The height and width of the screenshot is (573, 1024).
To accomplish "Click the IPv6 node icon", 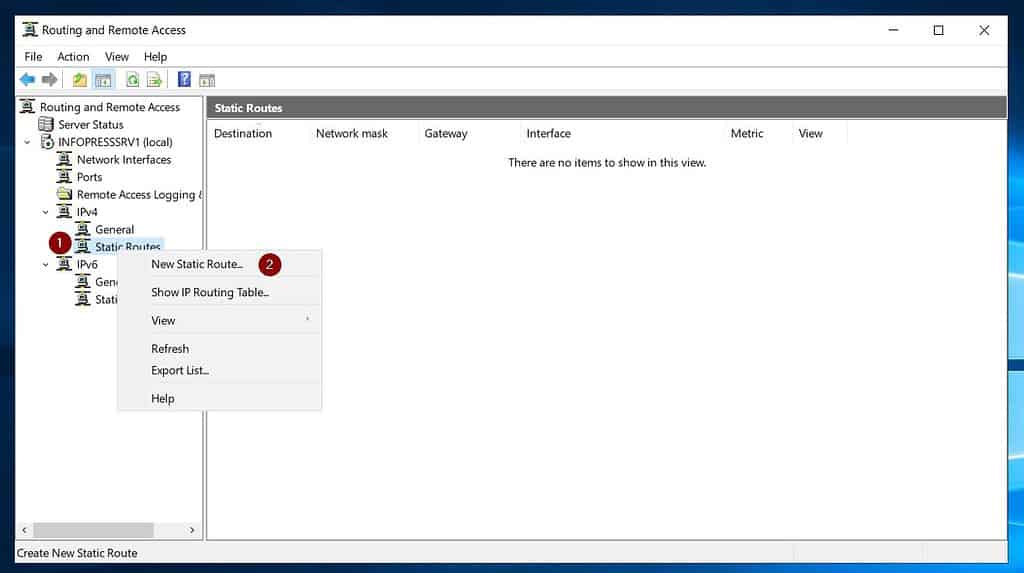I will click(x=64, y=264).
